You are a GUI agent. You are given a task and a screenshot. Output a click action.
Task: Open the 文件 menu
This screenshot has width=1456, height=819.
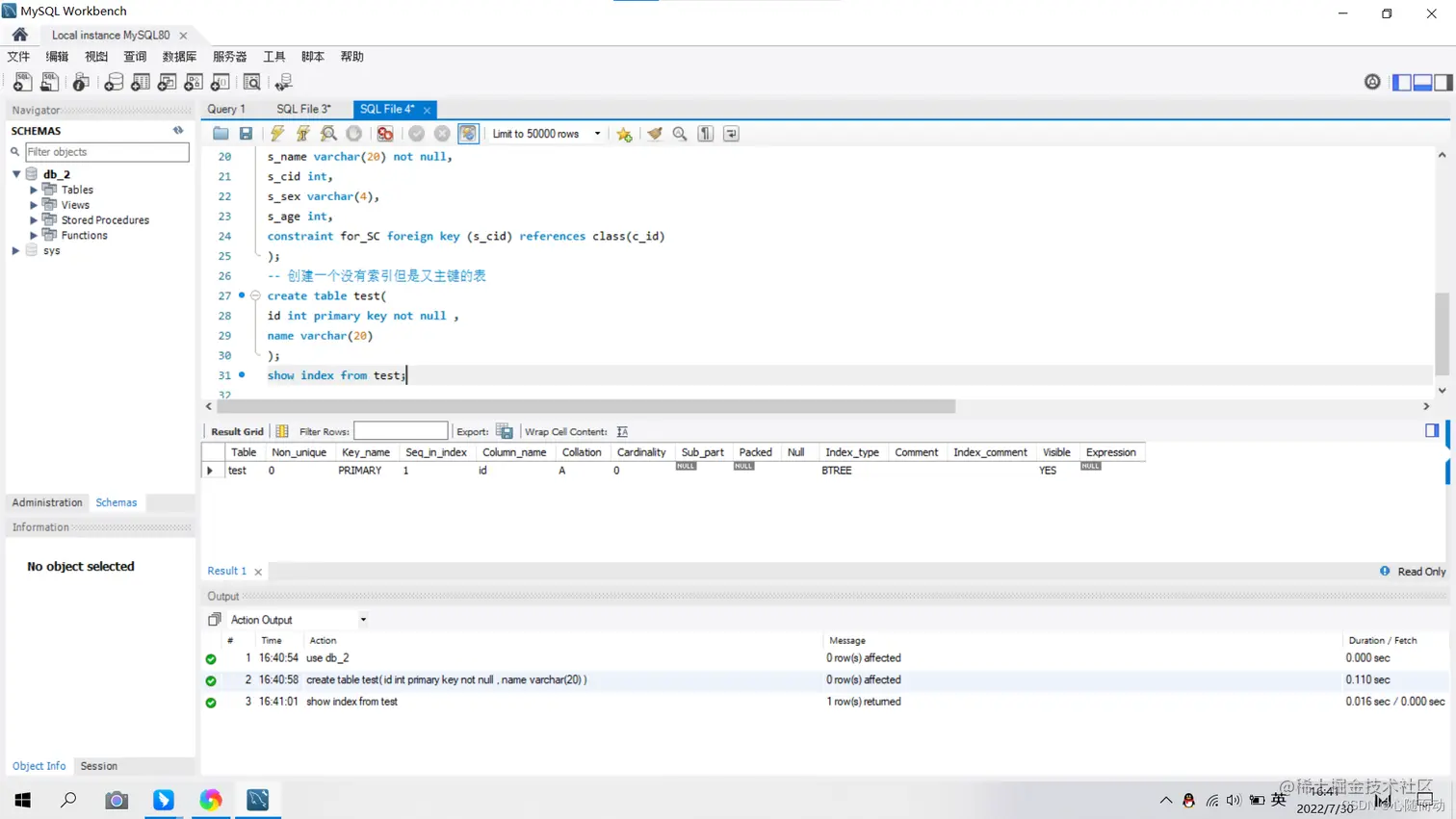pyautogui.click(x=18, y=57)
